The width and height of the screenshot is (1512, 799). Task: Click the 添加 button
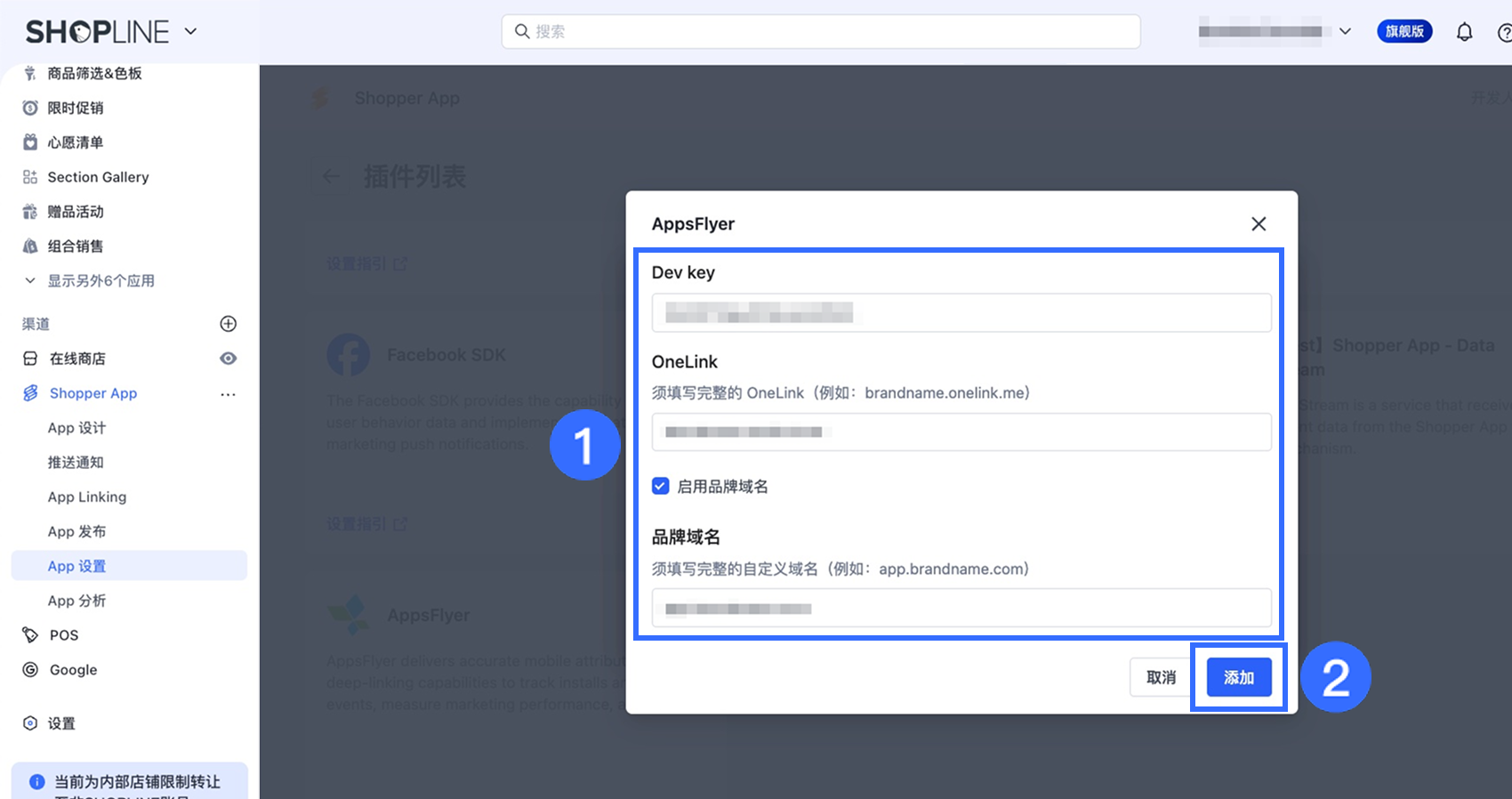pyautogui.click(x=1239, y=678)
